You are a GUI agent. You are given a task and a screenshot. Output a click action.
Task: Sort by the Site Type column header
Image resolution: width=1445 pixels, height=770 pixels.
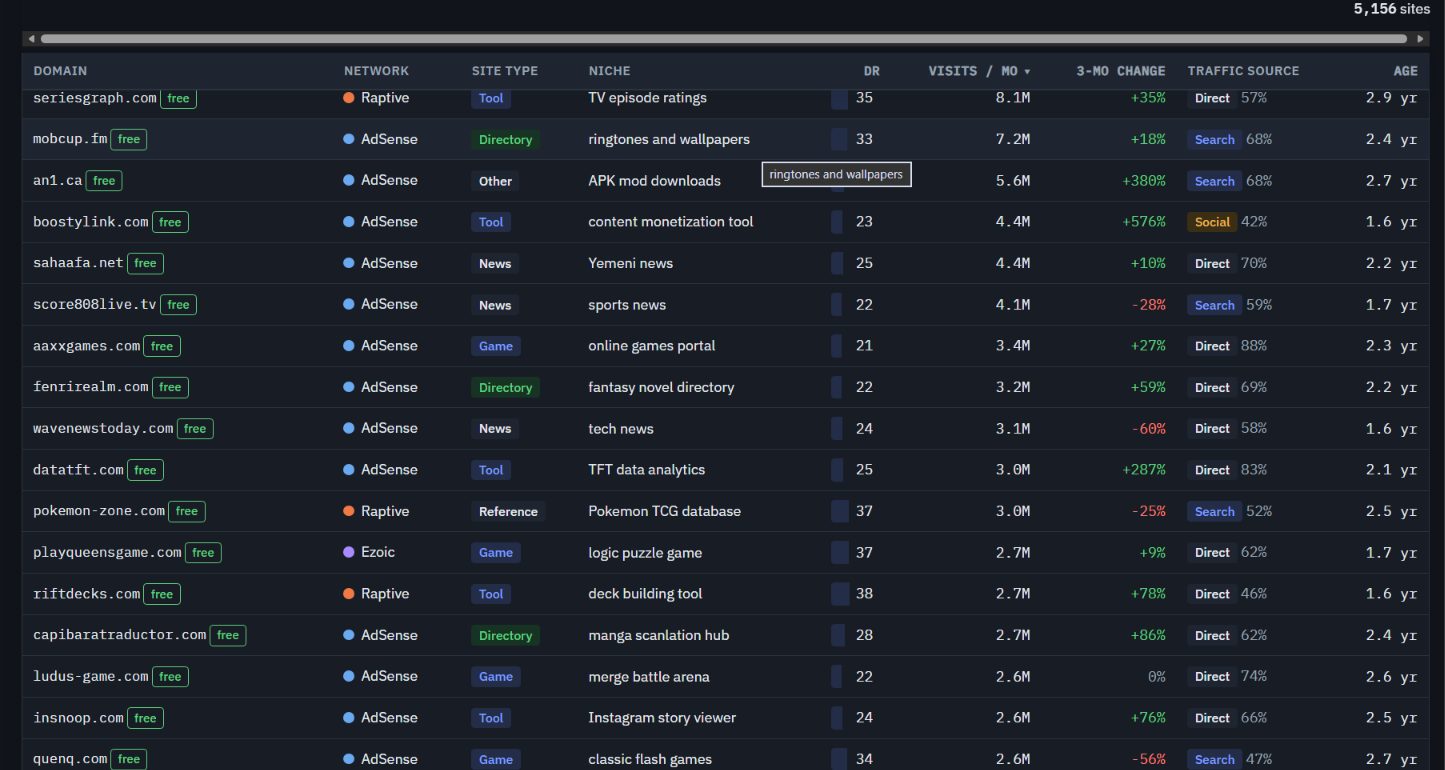click(x=505, y=71)
